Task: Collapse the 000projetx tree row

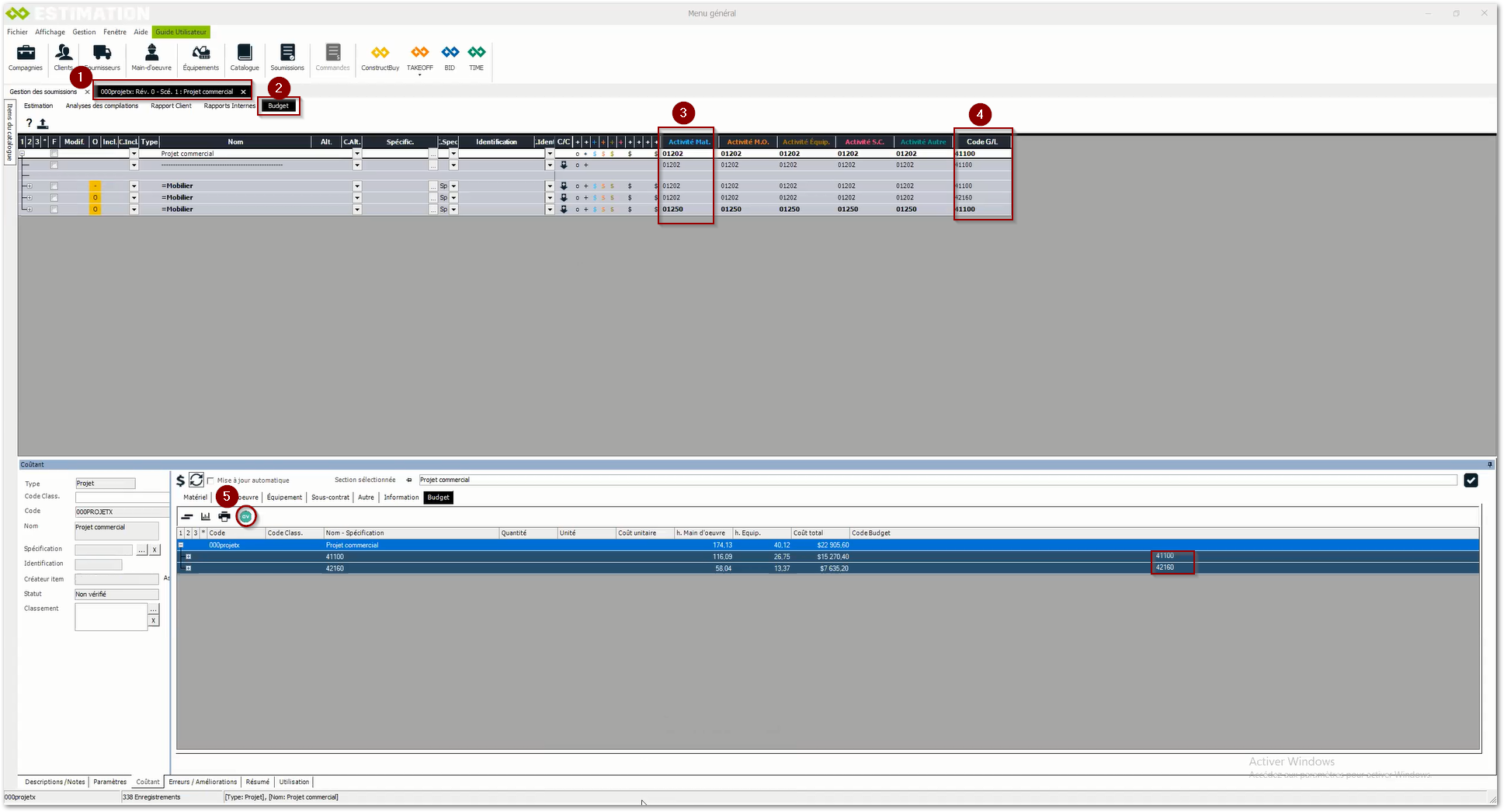Action: click(x=181, y=545)
